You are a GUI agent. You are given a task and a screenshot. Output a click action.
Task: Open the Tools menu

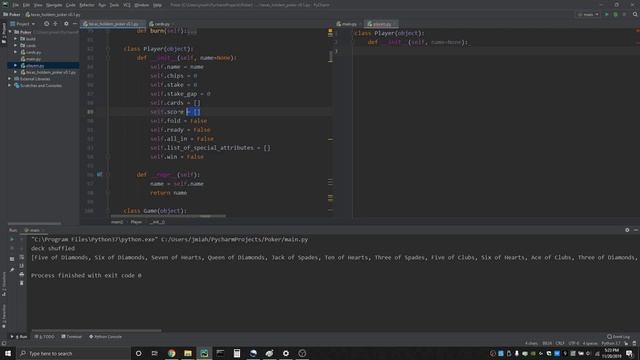point(114,5)
